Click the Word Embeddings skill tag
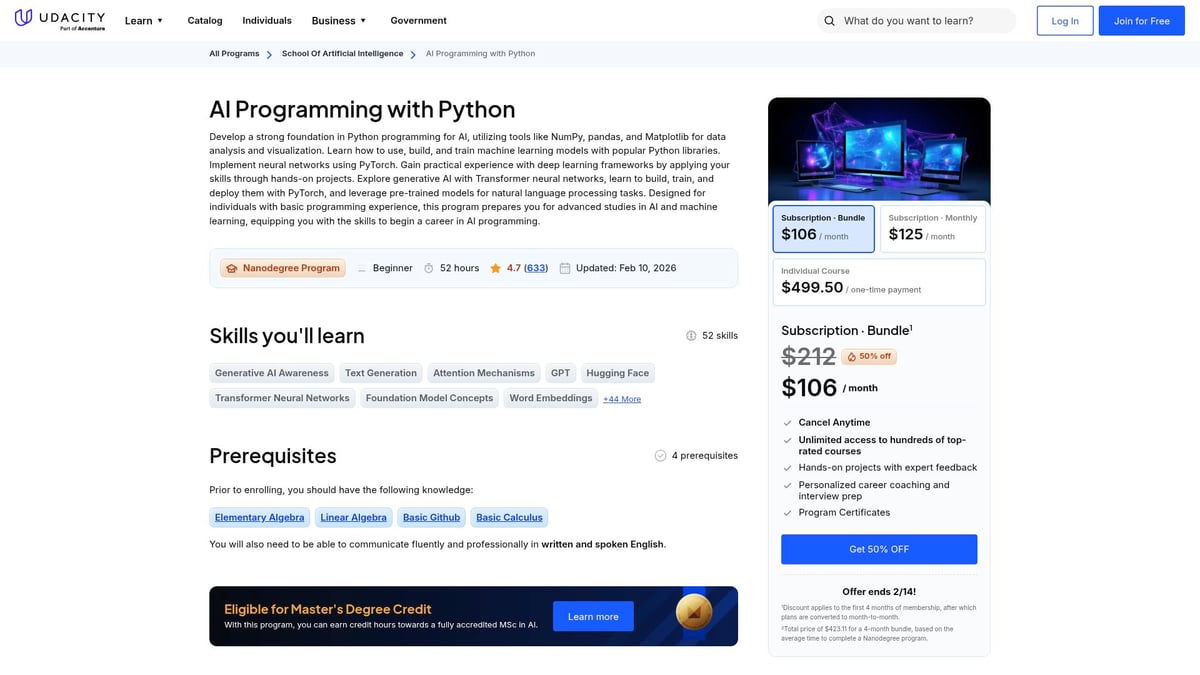 (x=551, y=398)
